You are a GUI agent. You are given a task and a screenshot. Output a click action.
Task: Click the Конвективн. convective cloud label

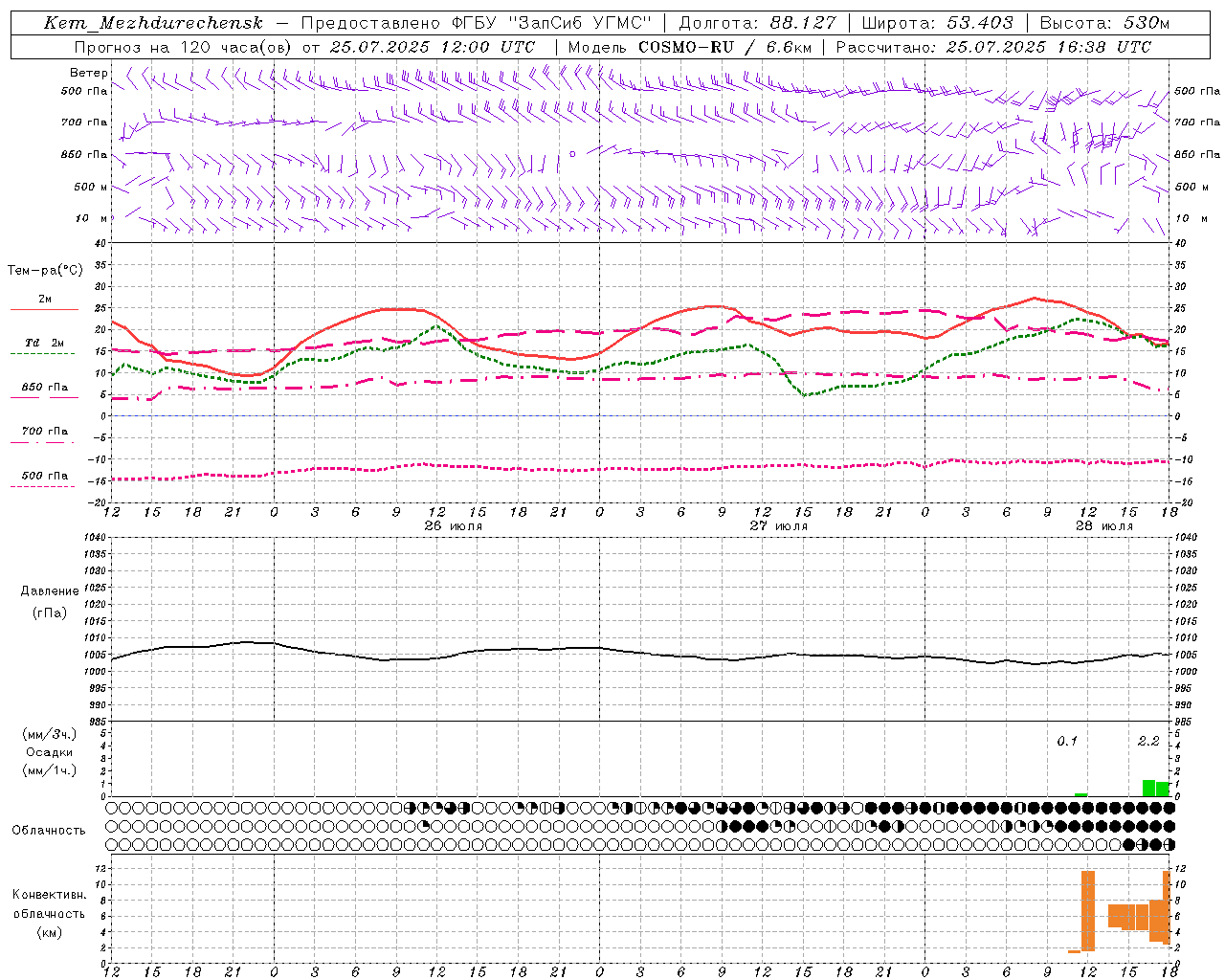coord(50,895)
